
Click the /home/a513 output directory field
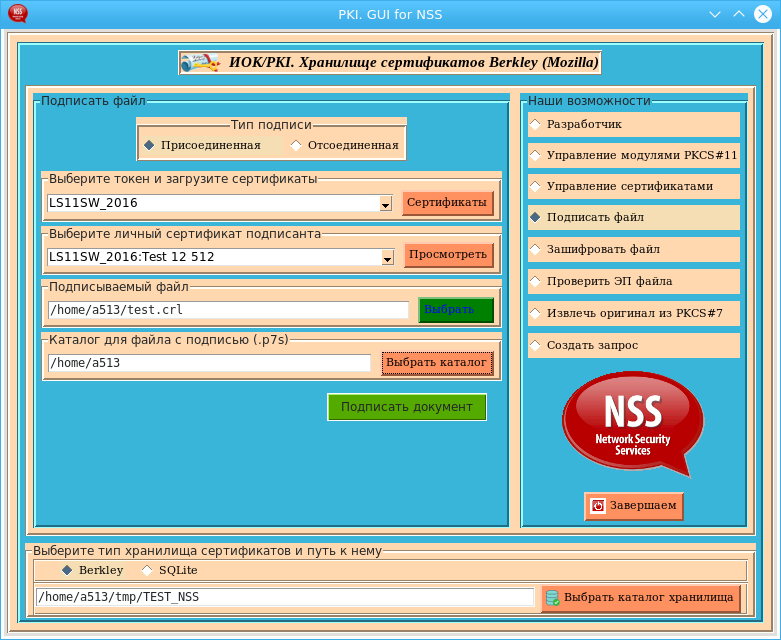209,363
